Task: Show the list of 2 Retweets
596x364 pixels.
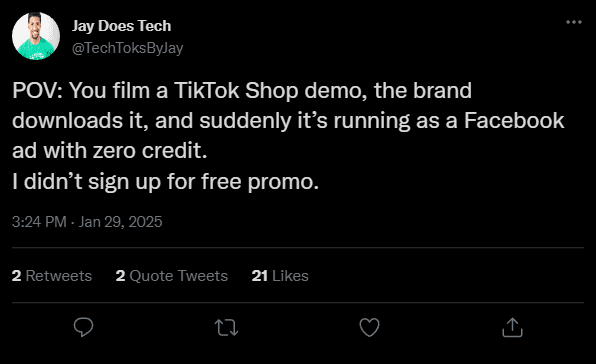Action: point(52,276)
